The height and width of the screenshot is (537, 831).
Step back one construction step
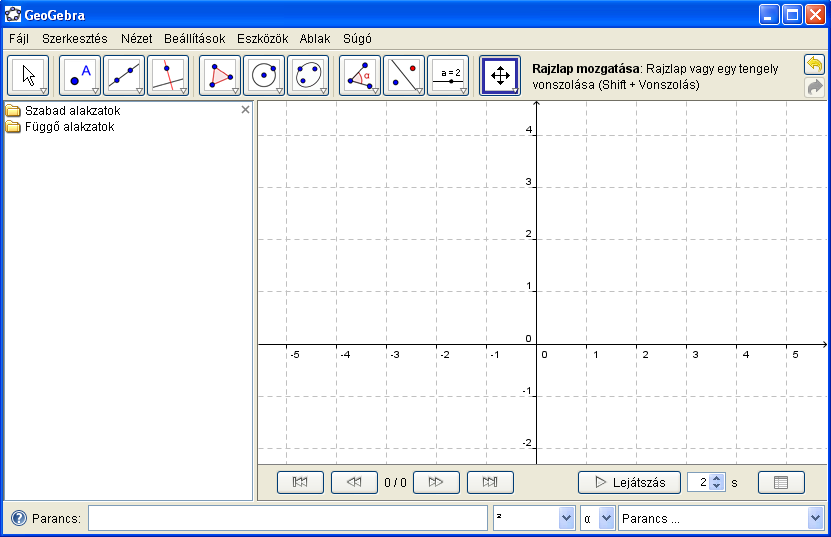pos(354,482)
